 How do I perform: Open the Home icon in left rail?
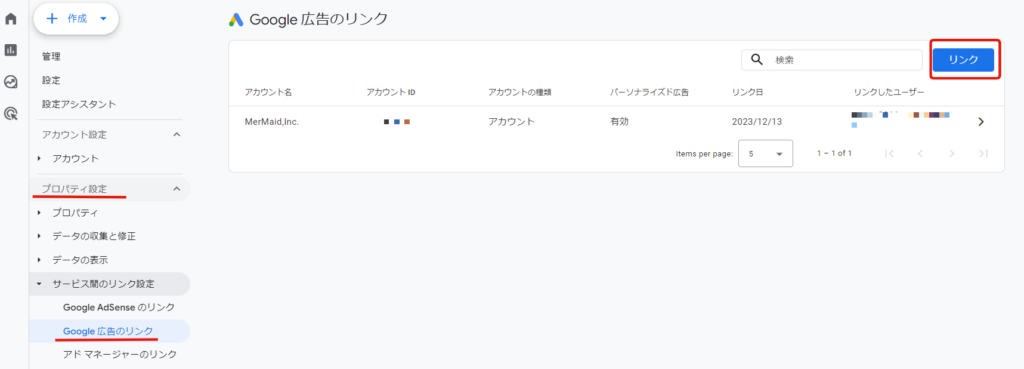[10, 18]
